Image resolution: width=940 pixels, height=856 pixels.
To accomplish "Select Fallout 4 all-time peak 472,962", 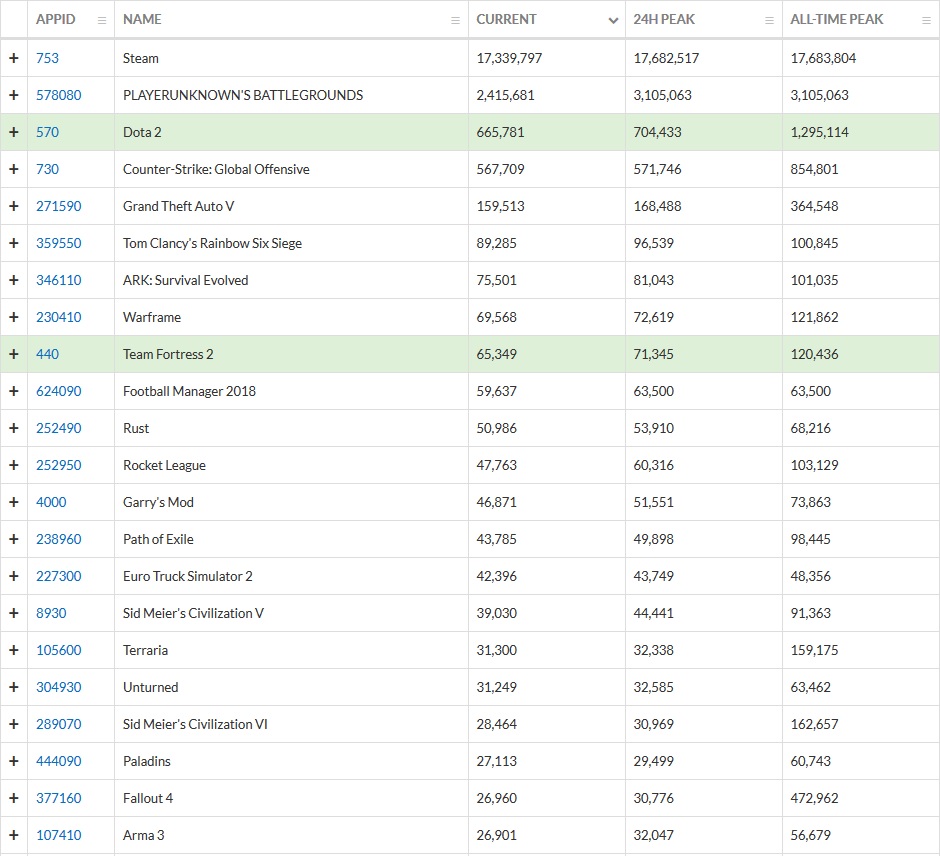I will click(814, 798).
